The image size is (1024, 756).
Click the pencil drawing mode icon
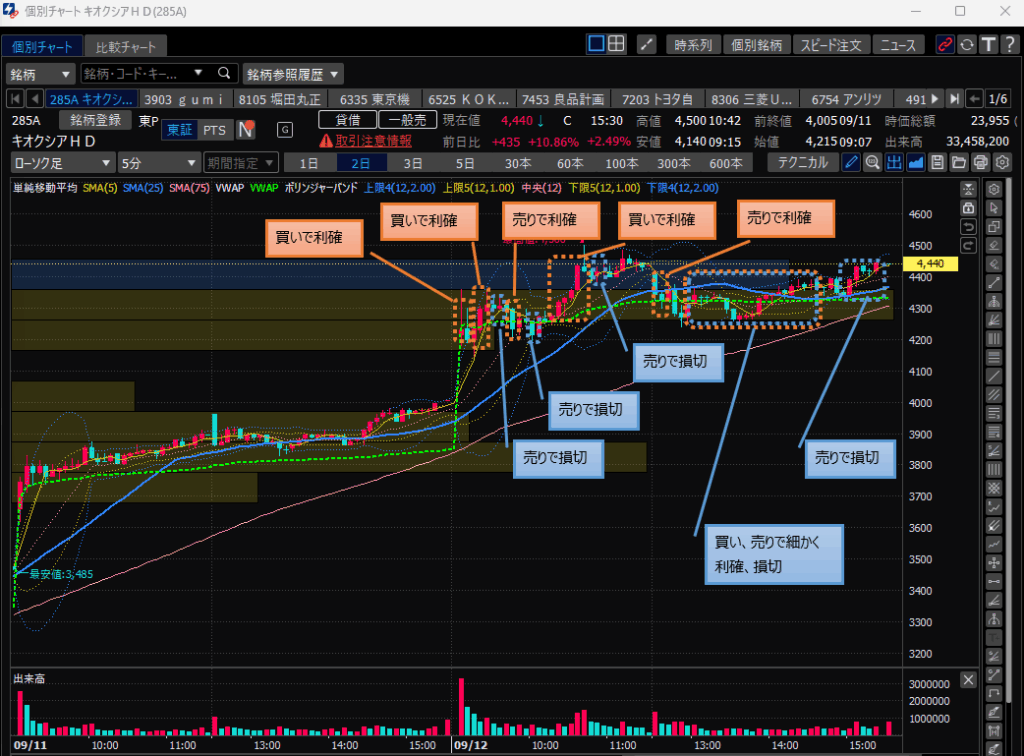coord(851,163)
